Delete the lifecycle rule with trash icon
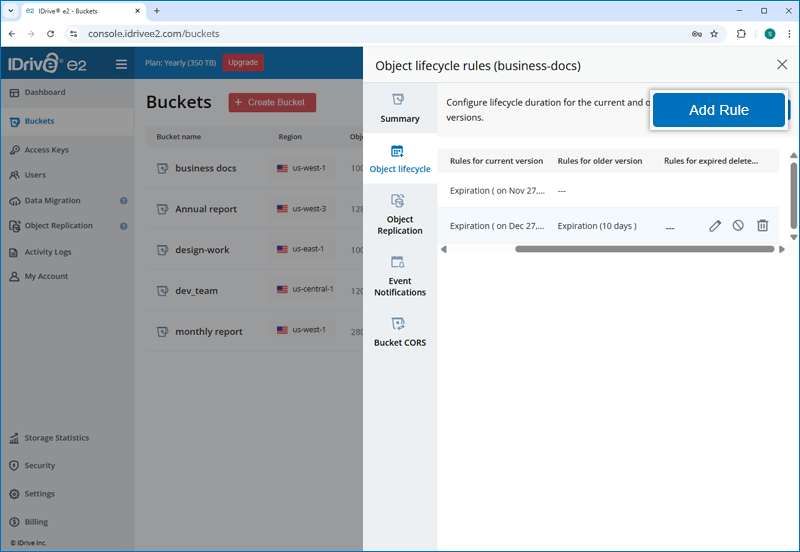The image size is (800, 552). (x=762, y=226)
